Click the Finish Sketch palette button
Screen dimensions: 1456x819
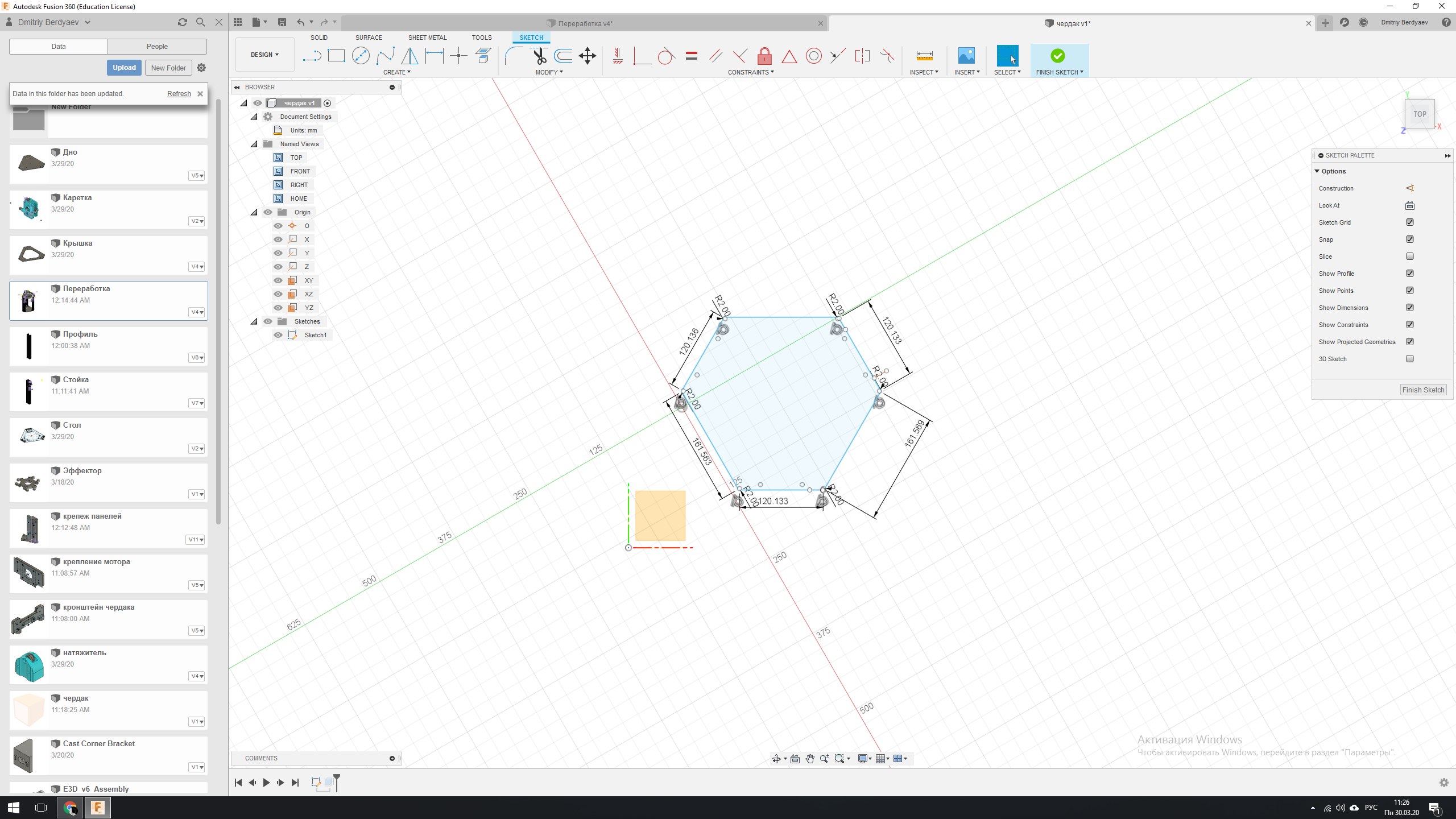click(x=1423, y=390)
